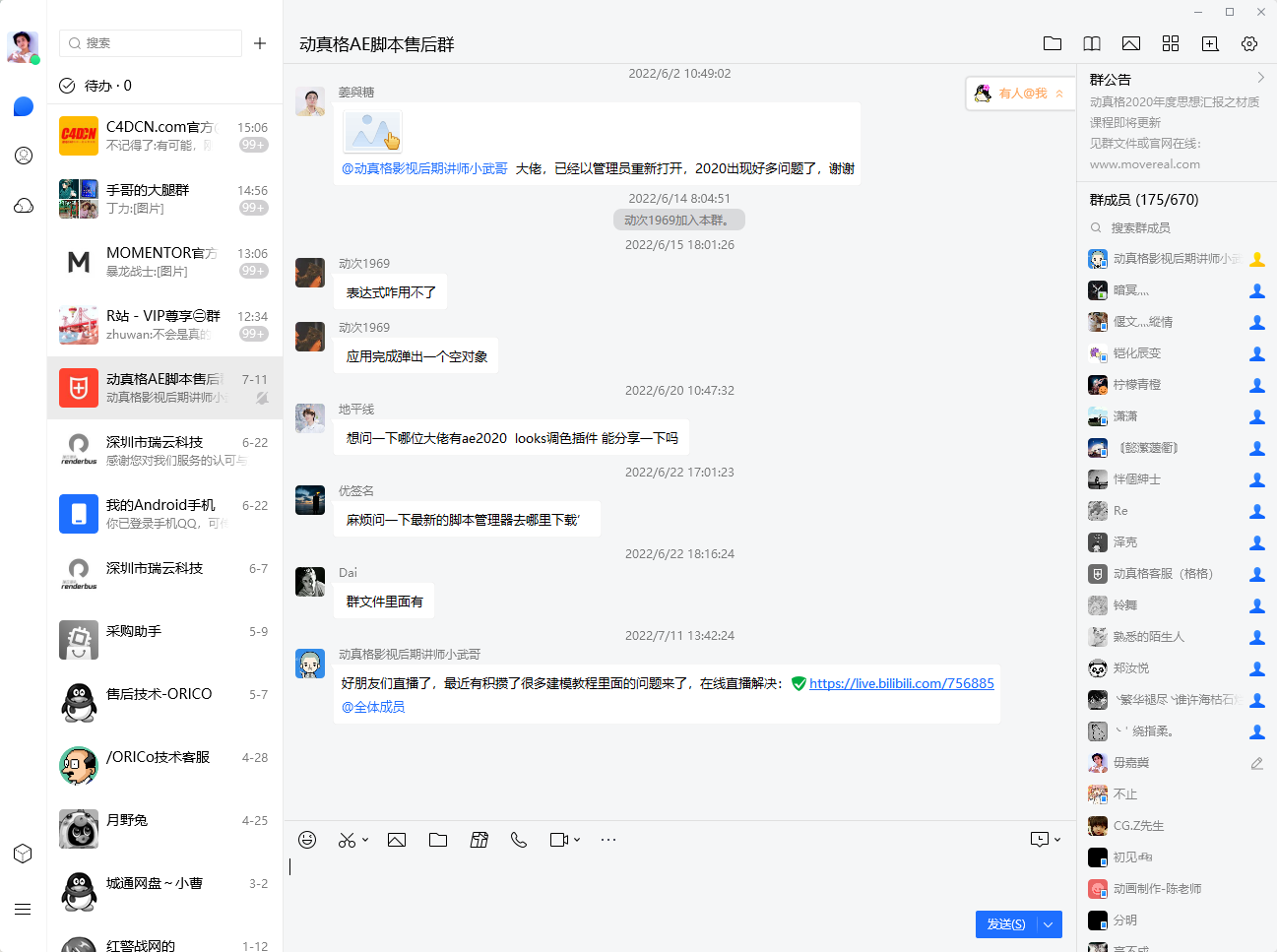1277x952 pixels.
Task: Click the 有人@我 mention notification
Action: point(1020,94)
